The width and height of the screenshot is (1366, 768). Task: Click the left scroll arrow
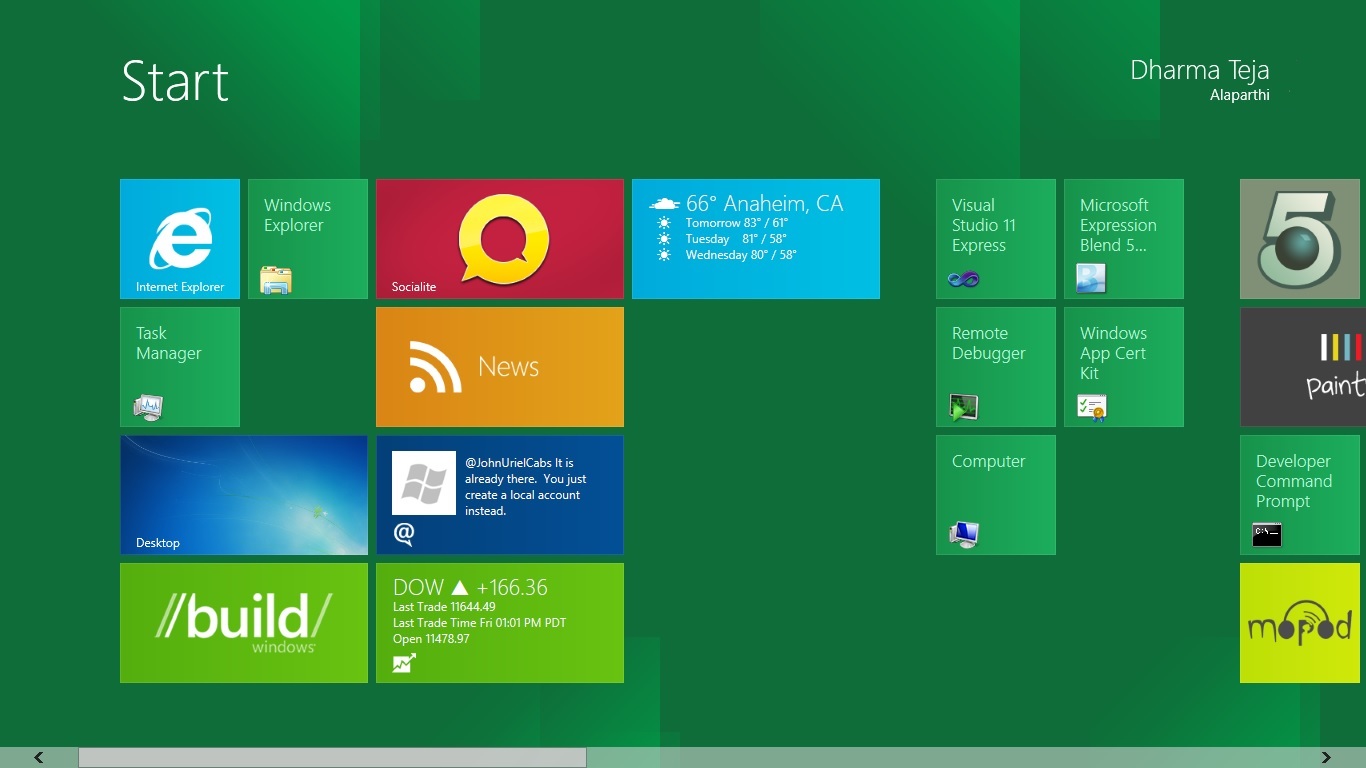click(x=38, y=757)
